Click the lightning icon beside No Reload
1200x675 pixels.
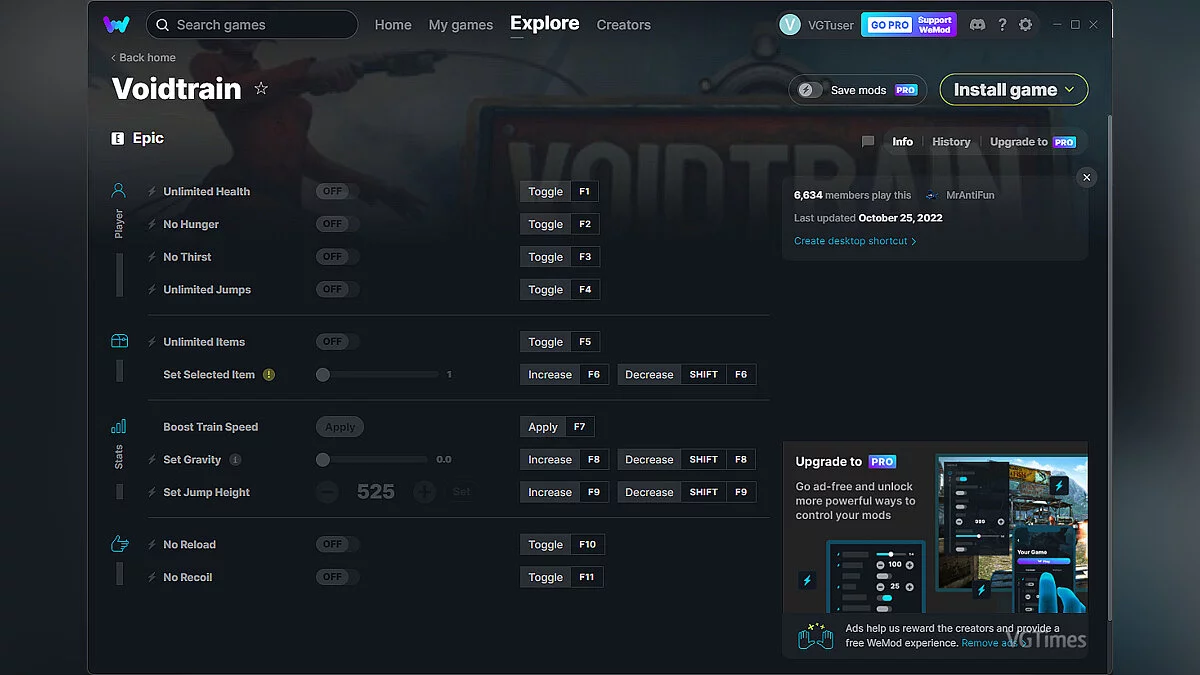(x=152, y=545)
